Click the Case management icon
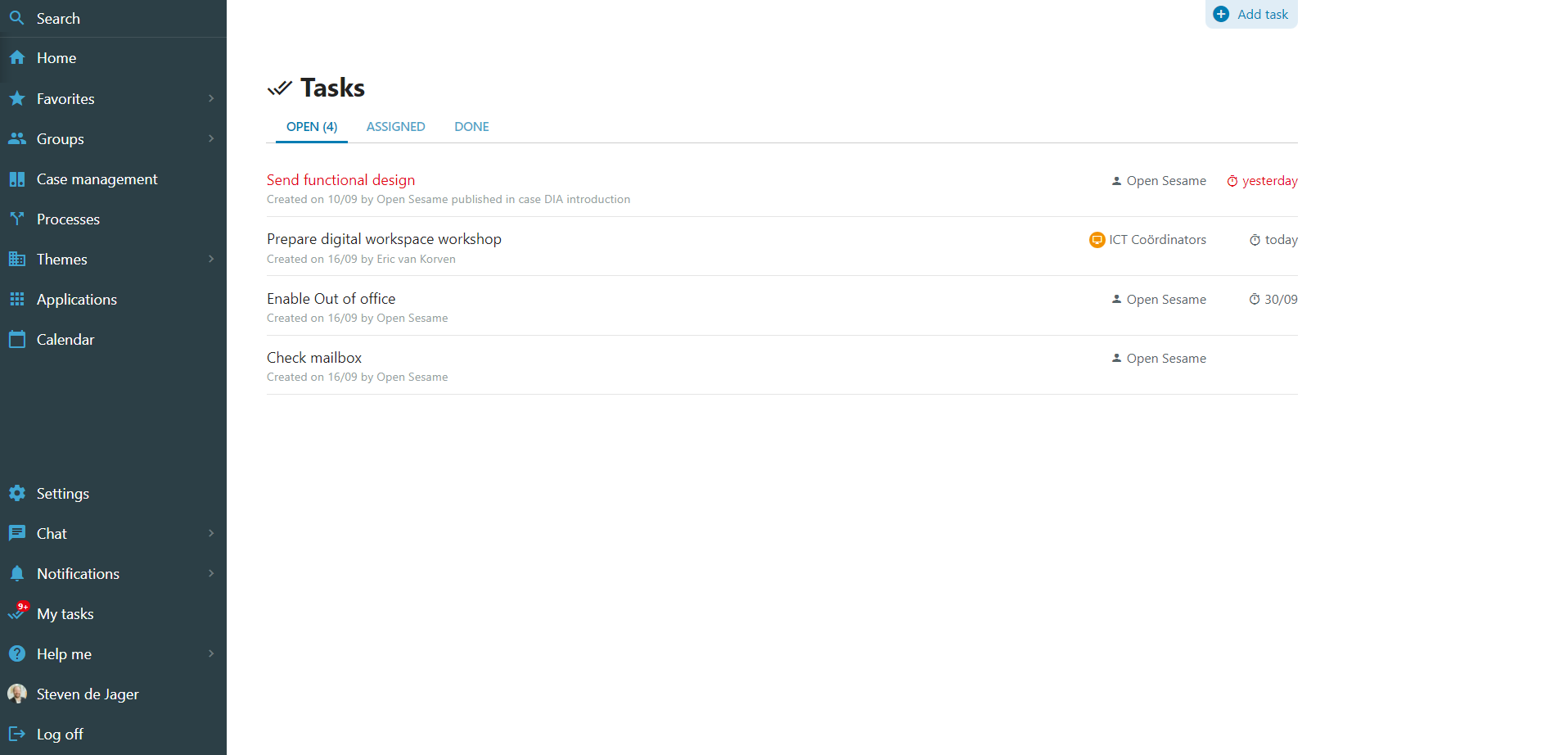The image size is (1568, 755). click(x=16, y=179)
